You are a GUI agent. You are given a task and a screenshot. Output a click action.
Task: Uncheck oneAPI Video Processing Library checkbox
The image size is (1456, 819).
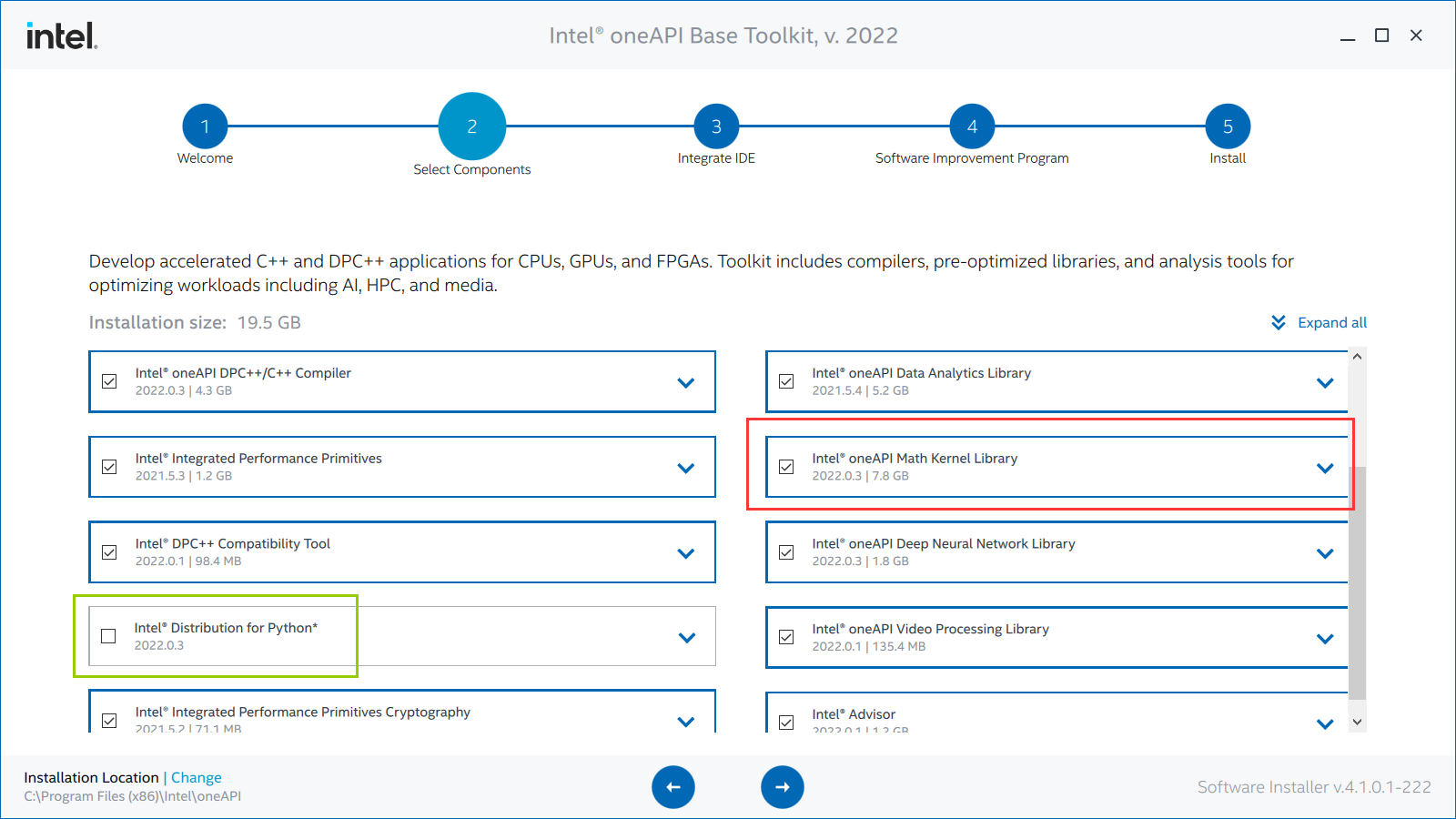click(786, 637)
